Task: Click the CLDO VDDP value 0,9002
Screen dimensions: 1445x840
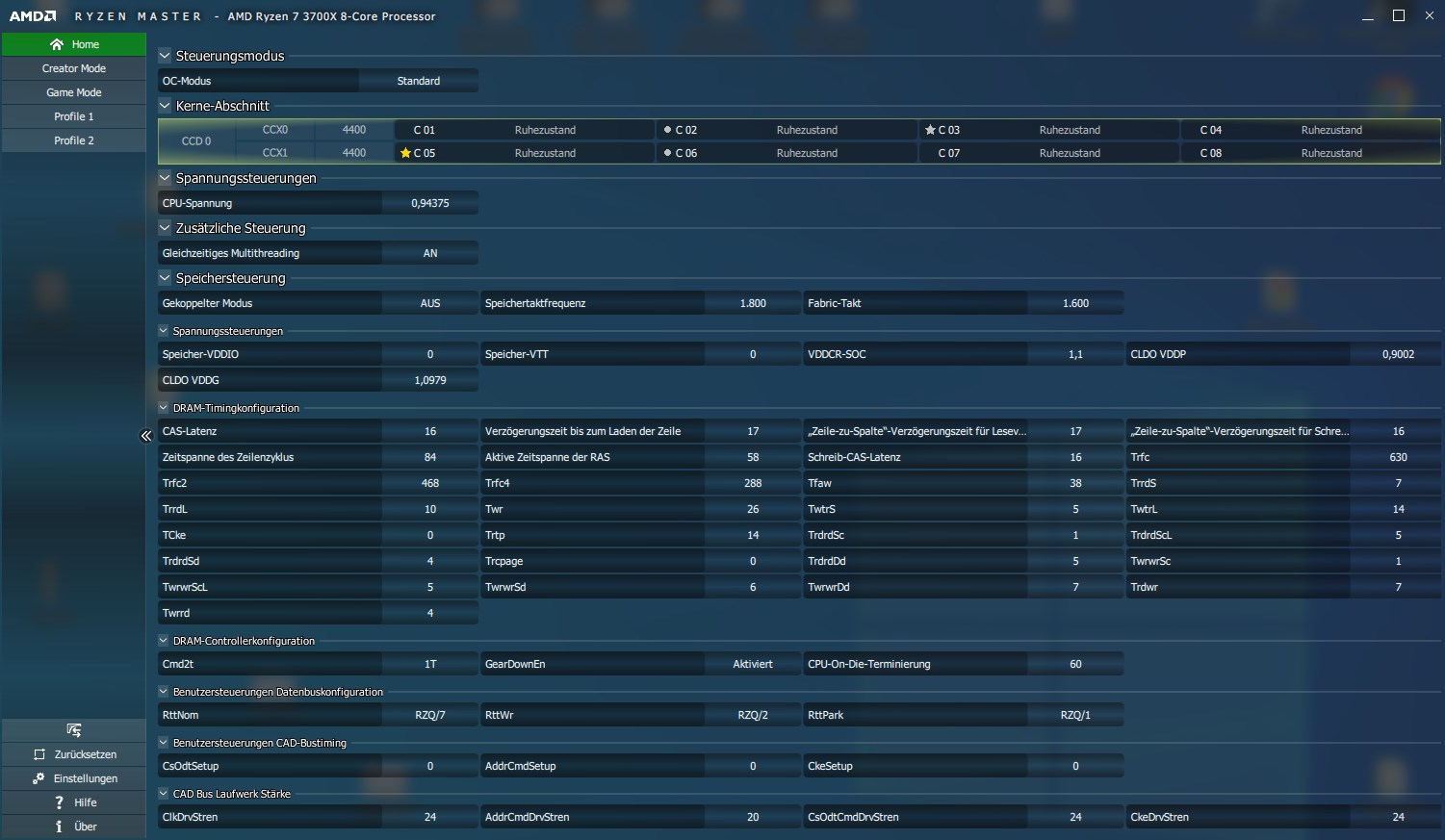Action: click(x=1398, y=354)
